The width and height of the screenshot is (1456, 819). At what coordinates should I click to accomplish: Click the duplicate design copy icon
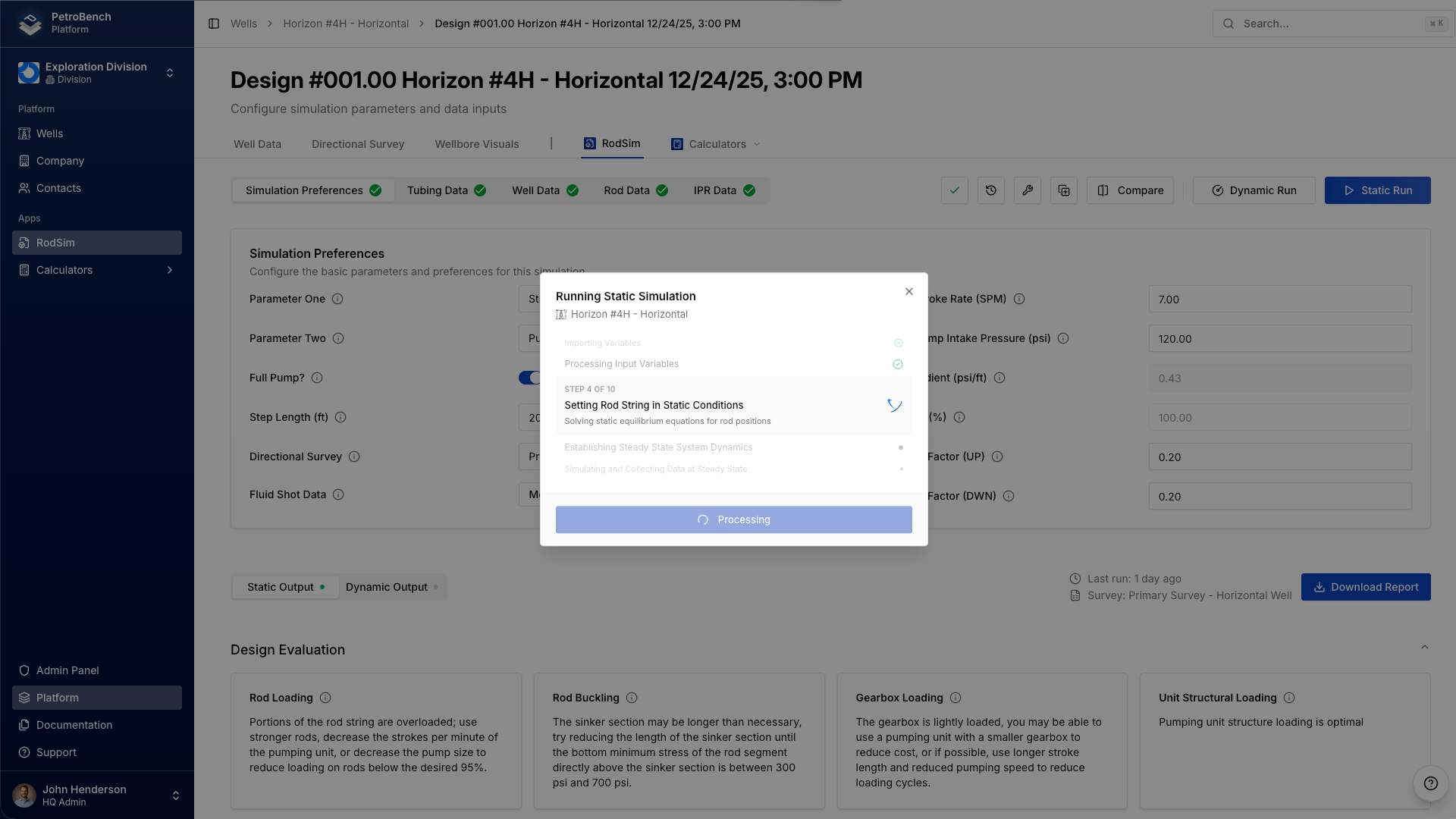1063,190
